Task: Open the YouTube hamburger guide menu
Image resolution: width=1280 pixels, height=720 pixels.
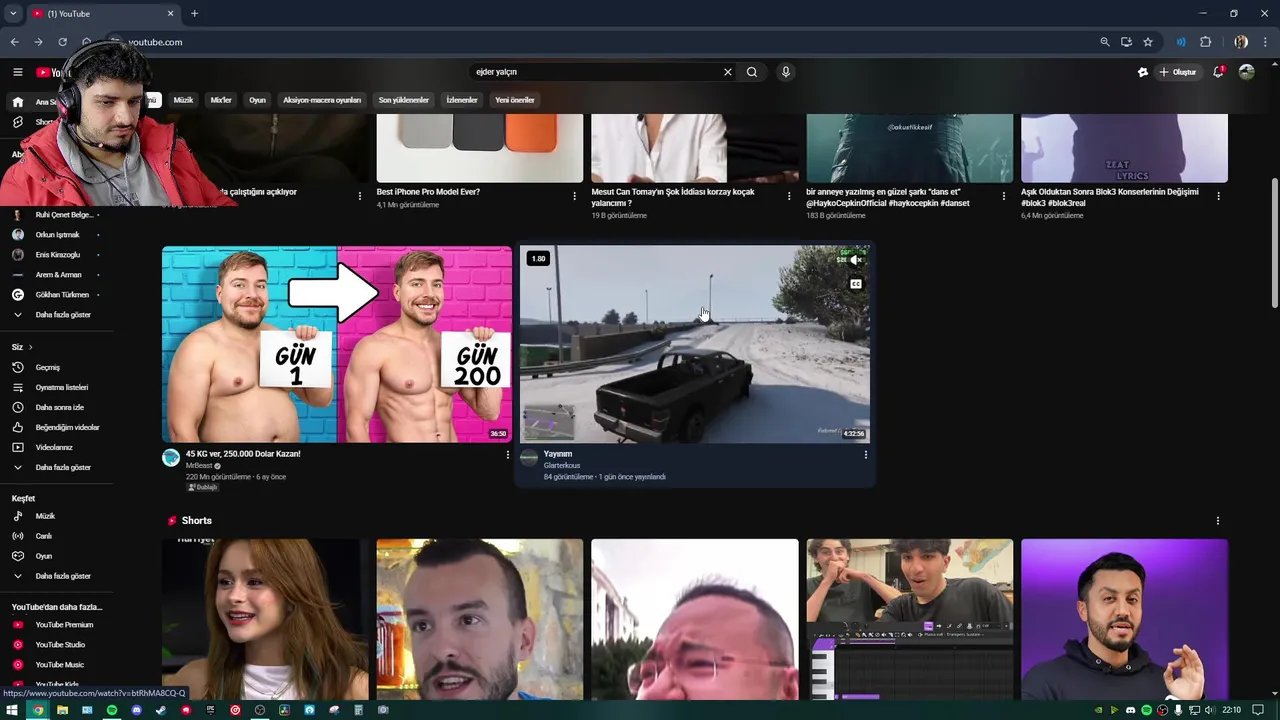Action: click(17, 72)
